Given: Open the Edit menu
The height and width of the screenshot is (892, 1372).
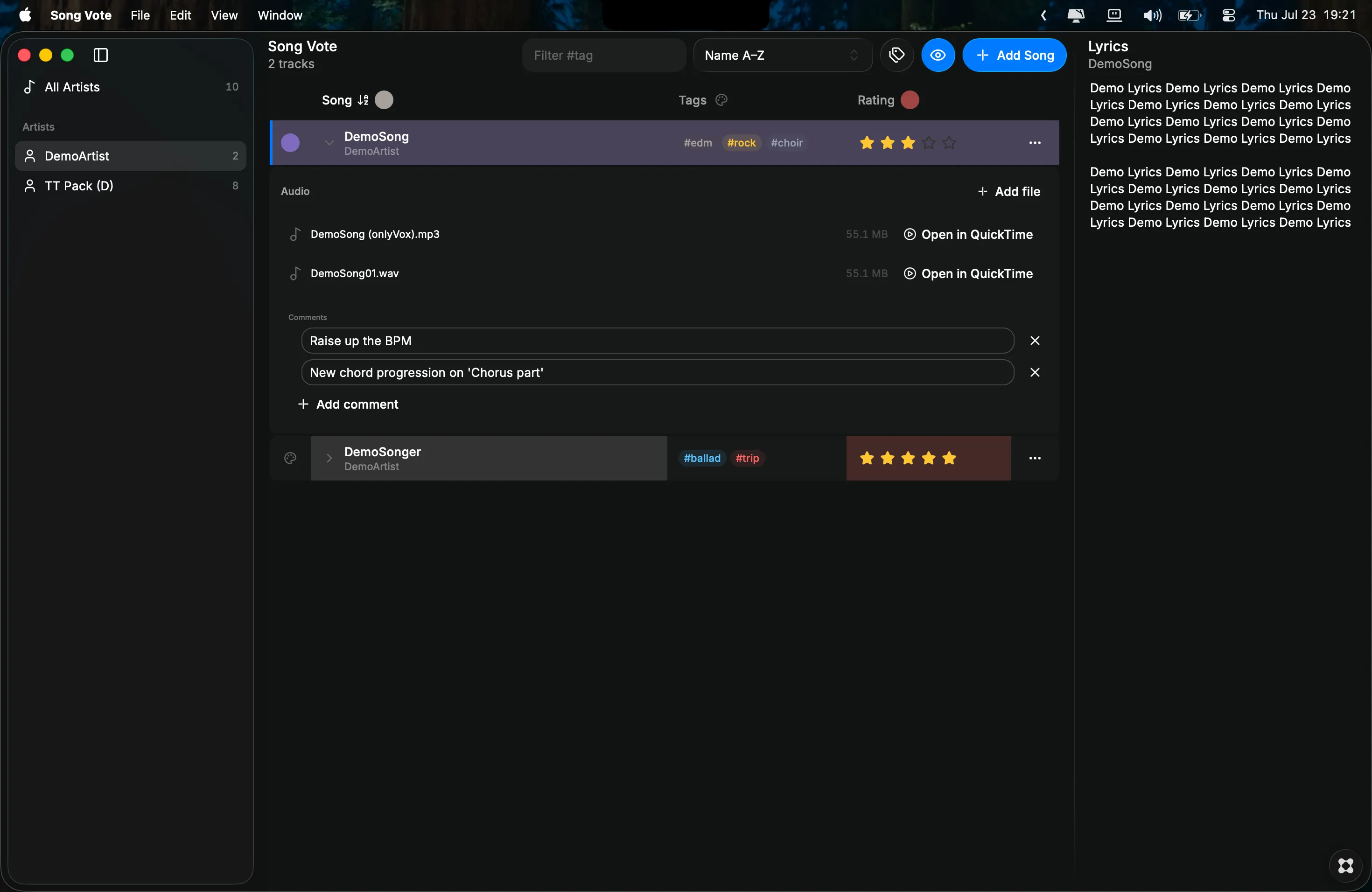Looking at the screenshot, I should click(x=181, y=15).
